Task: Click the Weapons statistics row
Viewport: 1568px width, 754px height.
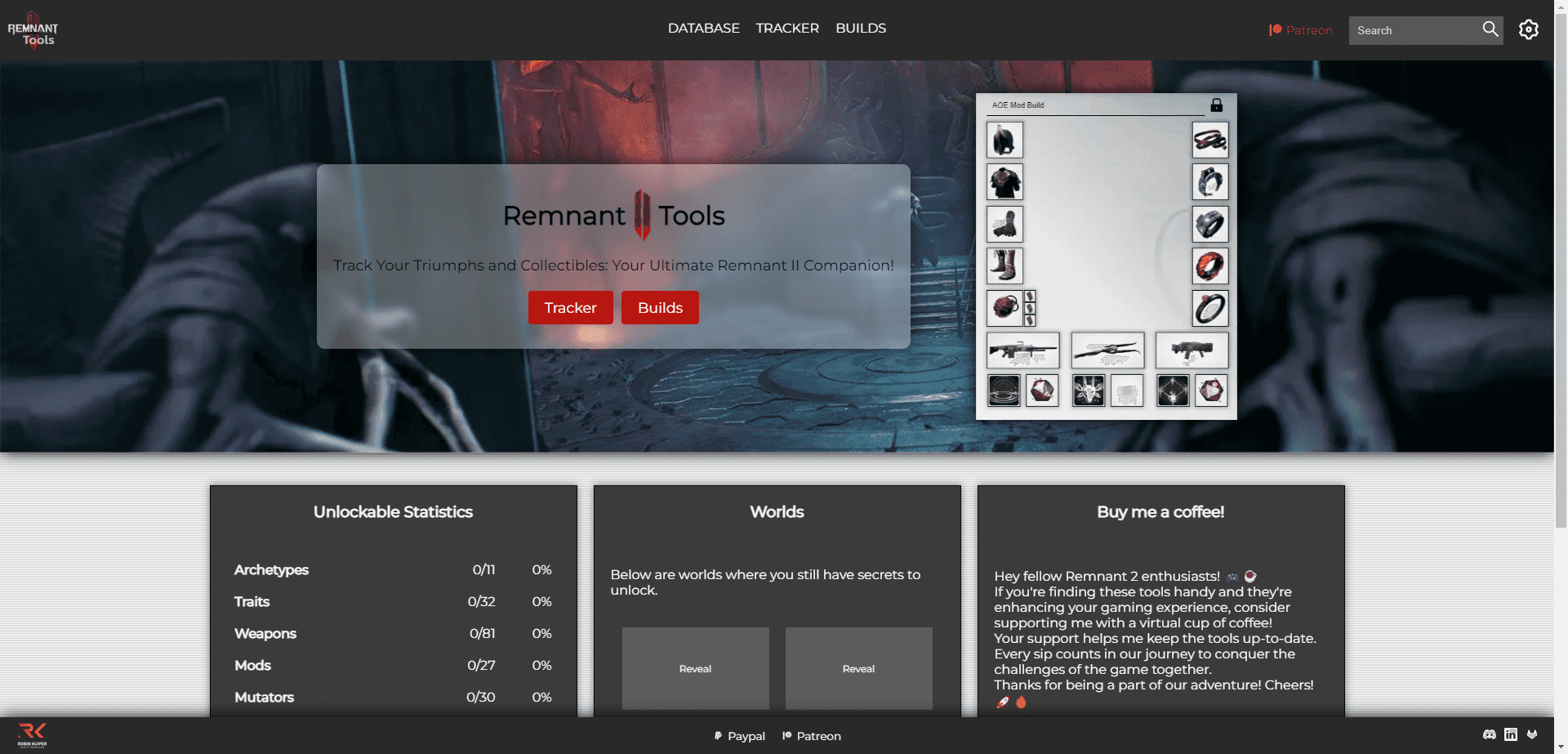Action: point(393,633)
